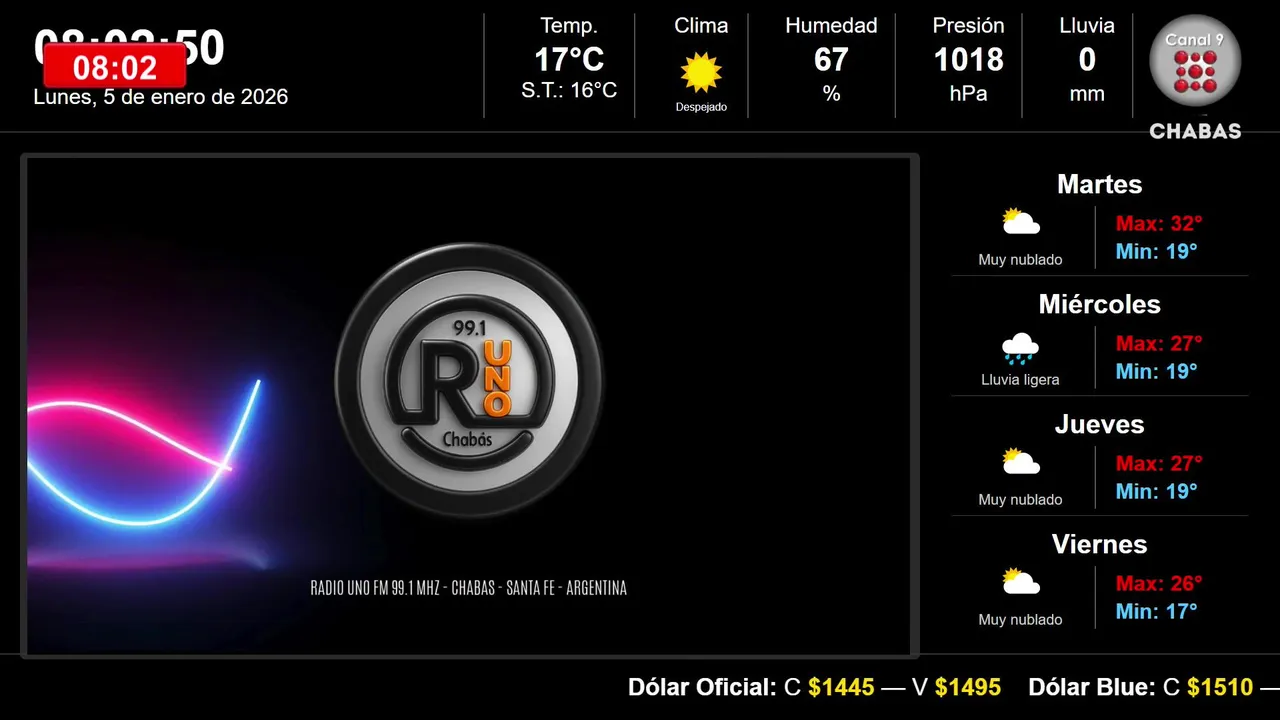Click the Temp. label
This screenshot has height=720, width=1280.
coord(569,26)
